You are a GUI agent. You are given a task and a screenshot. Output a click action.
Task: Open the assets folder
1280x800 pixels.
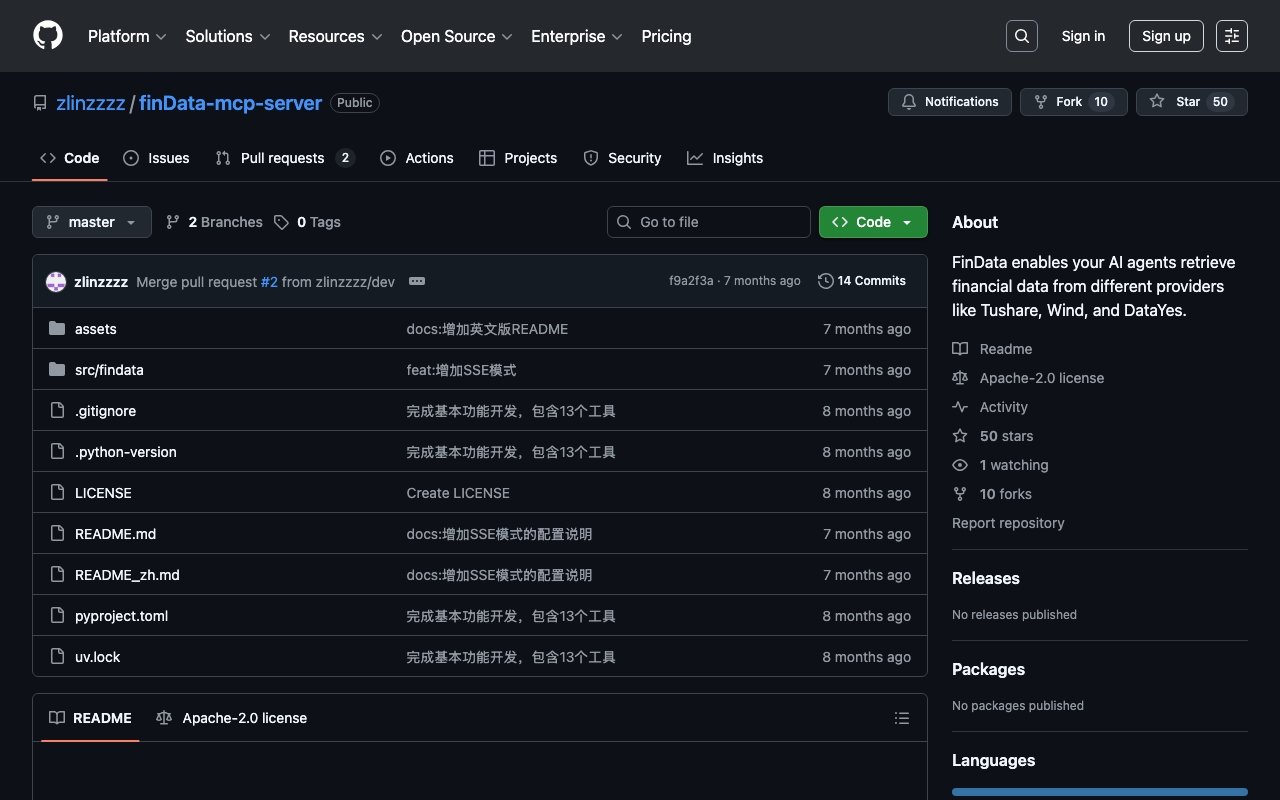click(96, 329)
